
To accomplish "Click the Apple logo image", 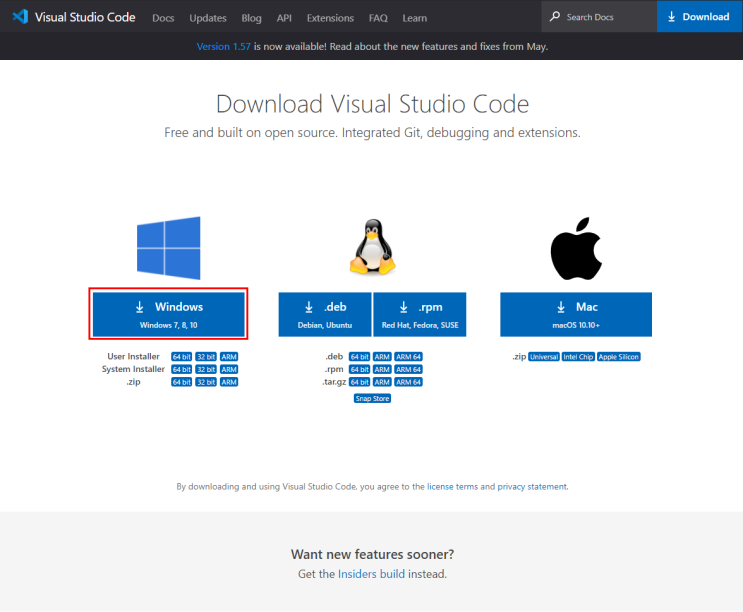I will click(x=576, y=249).
